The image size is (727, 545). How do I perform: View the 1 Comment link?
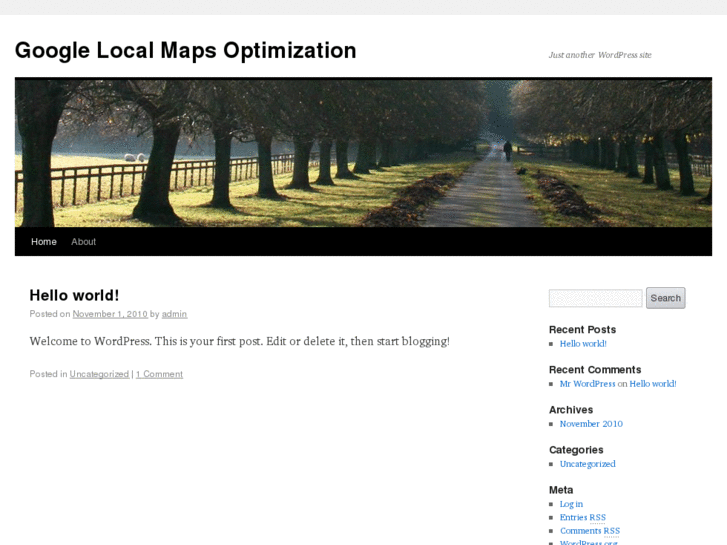coord(159,374)
